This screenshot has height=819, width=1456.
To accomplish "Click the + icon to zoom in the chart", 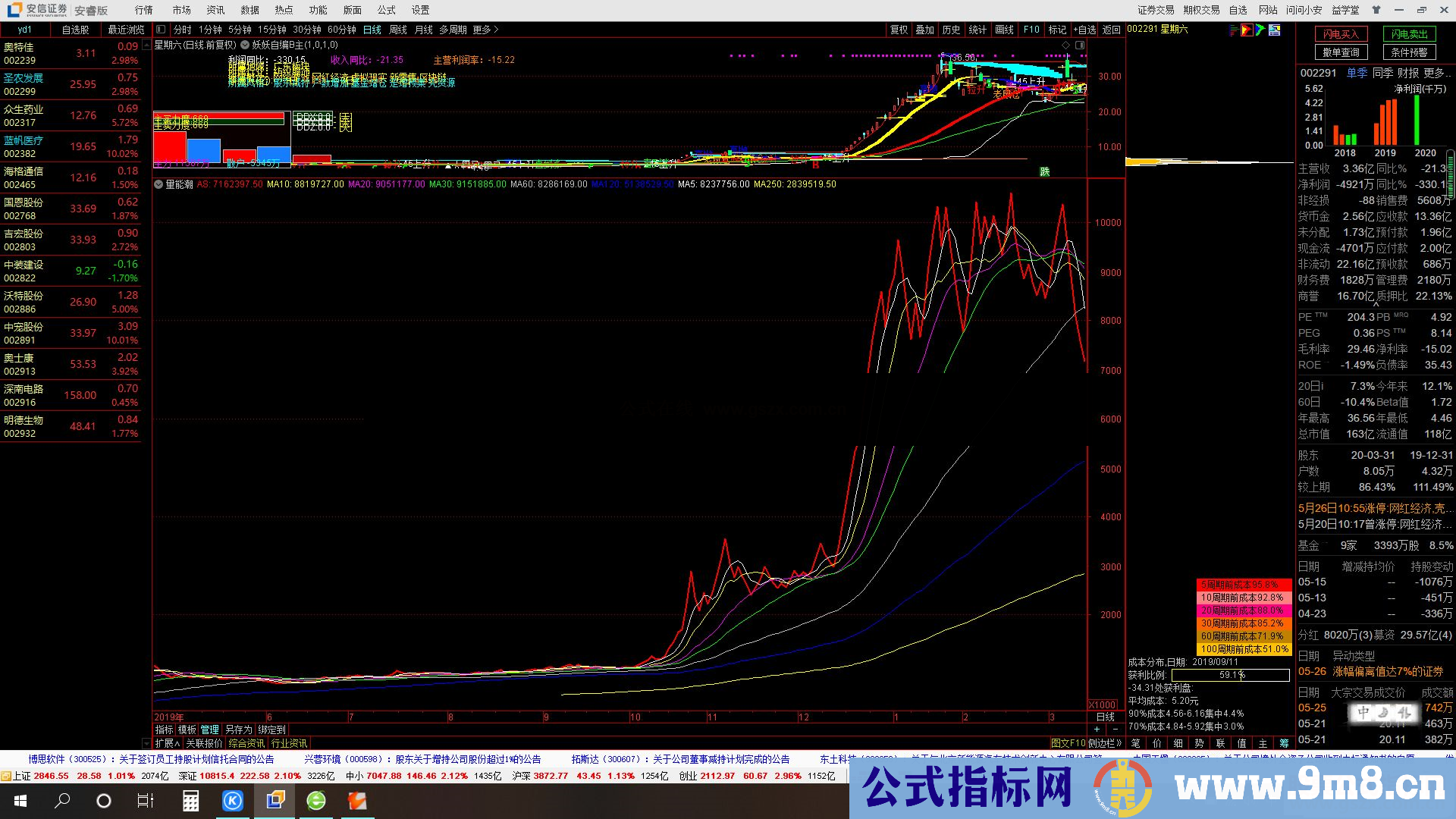I will pyautogui.click(x=1097, y=729).
